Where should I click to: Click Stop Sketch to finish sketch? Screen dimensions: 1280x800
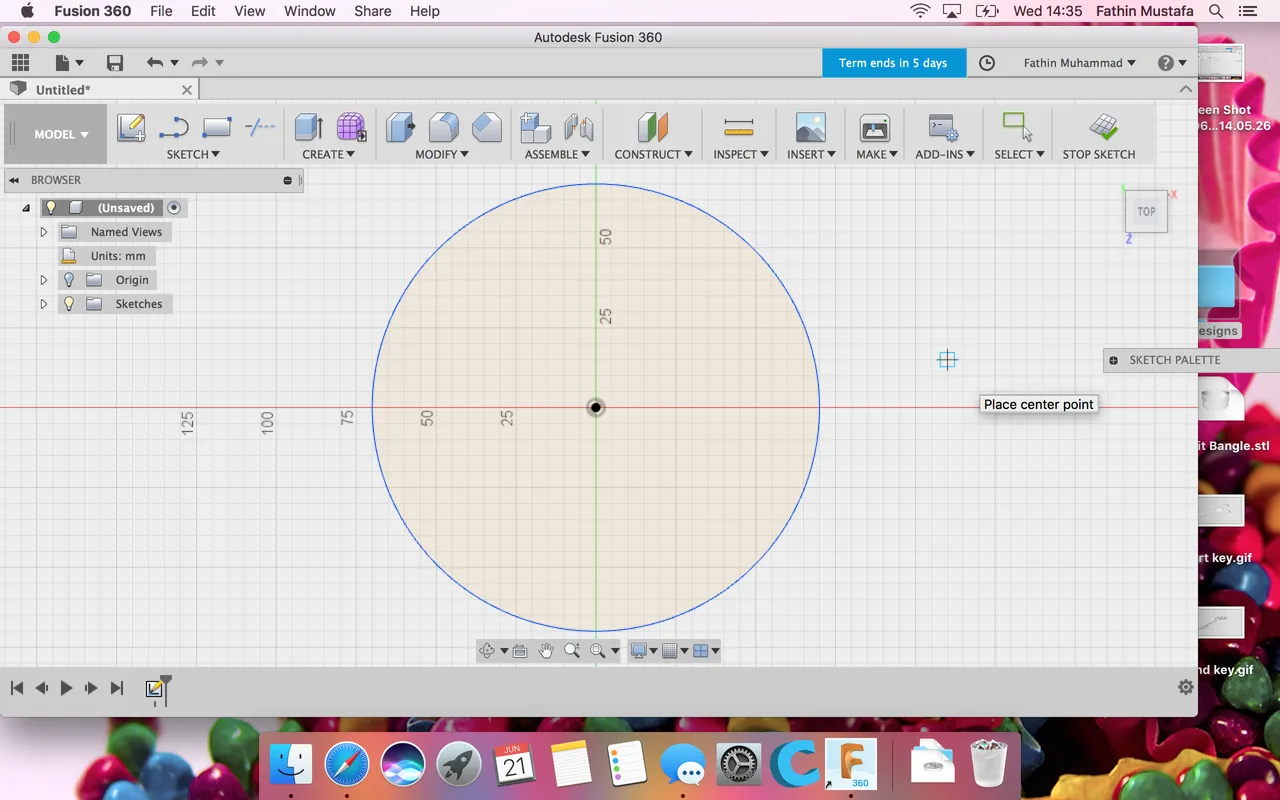(x=1098, y=134)
